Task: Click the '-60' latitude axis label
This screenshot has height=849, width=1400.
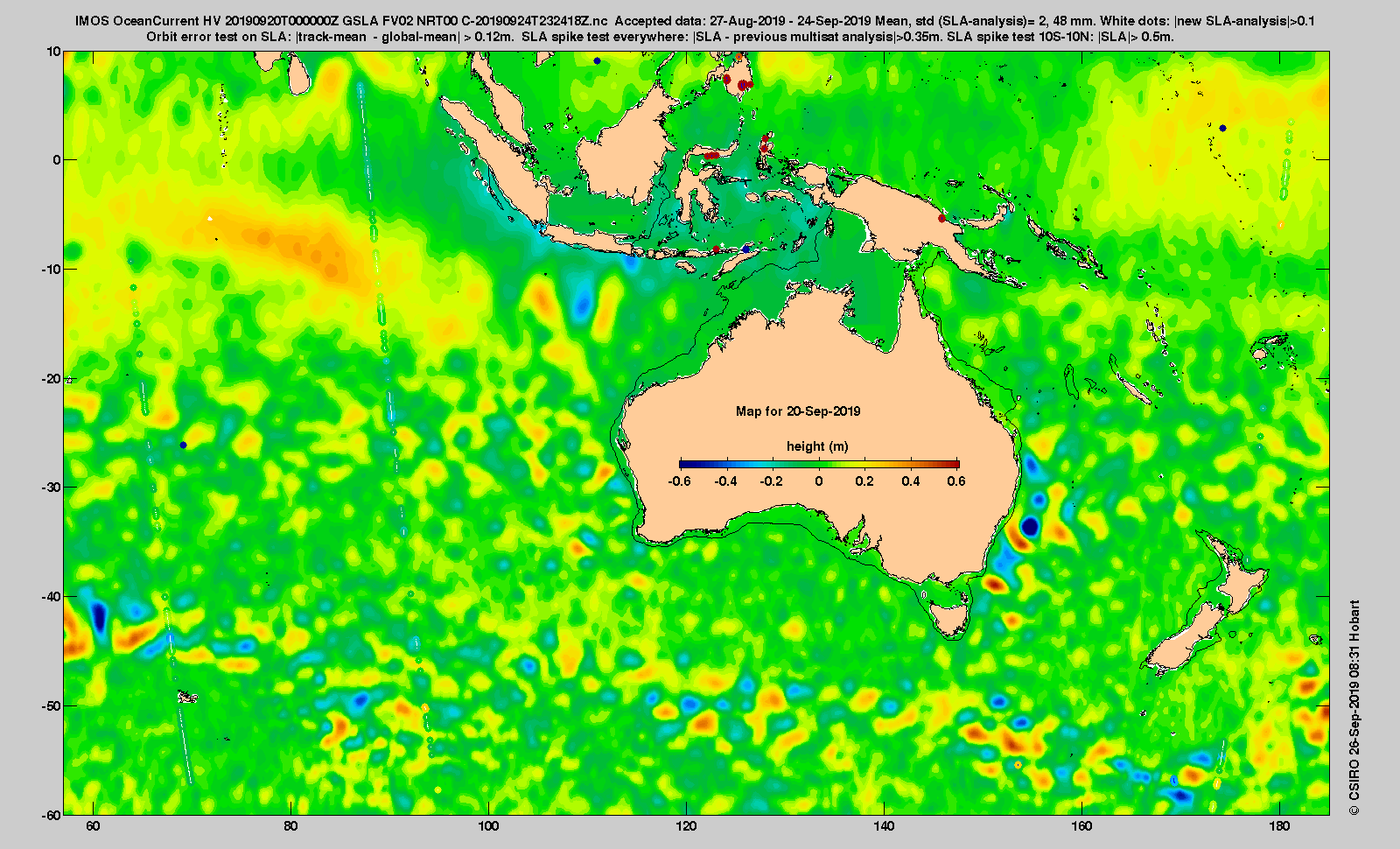Action: tap(52, 815)
